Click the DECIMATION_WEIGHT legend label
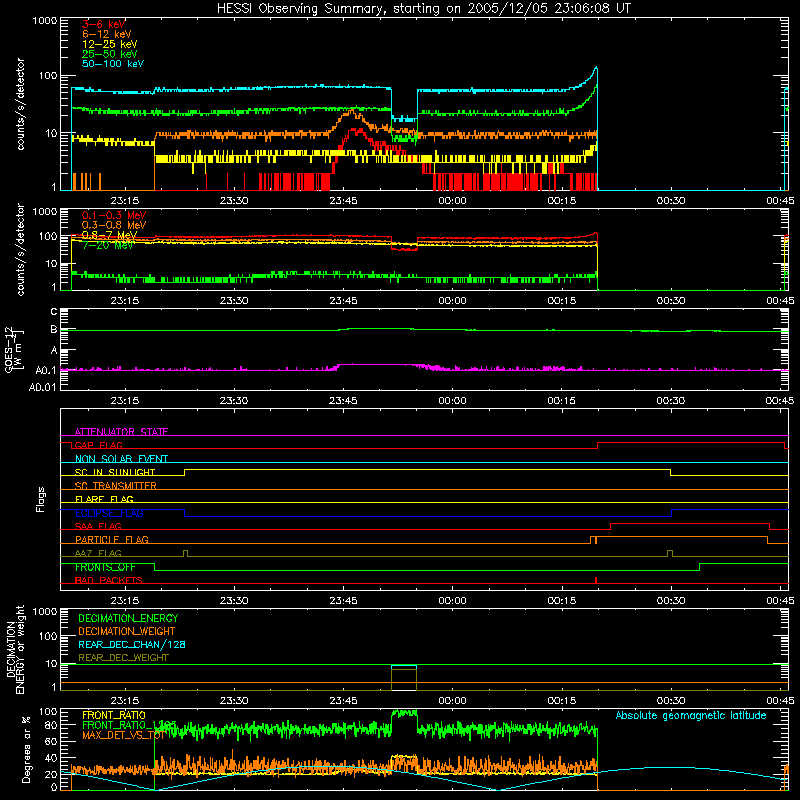Image resolution: width=800 pixels, height=800 pixels. pos(127,631)
